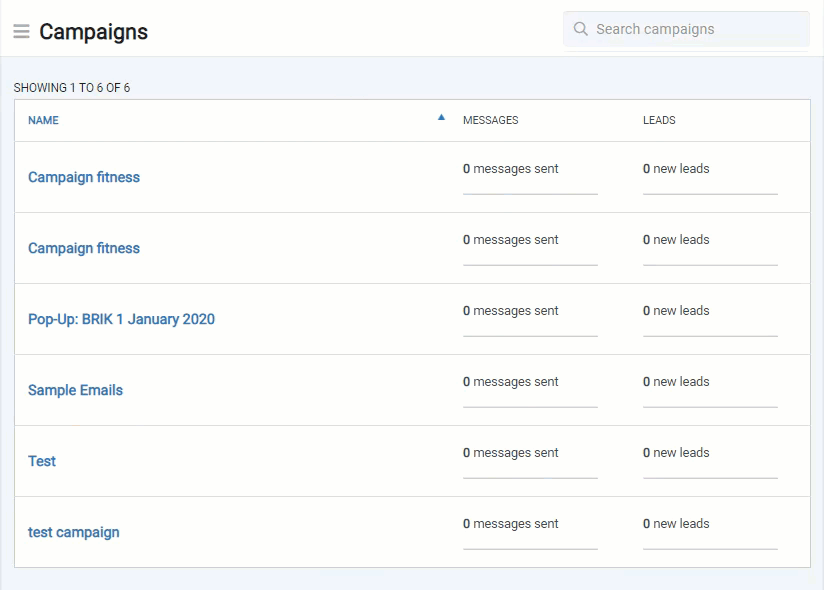Click the search magnifier icon
This screenshot has height=590, width=824.
[580, 29]
